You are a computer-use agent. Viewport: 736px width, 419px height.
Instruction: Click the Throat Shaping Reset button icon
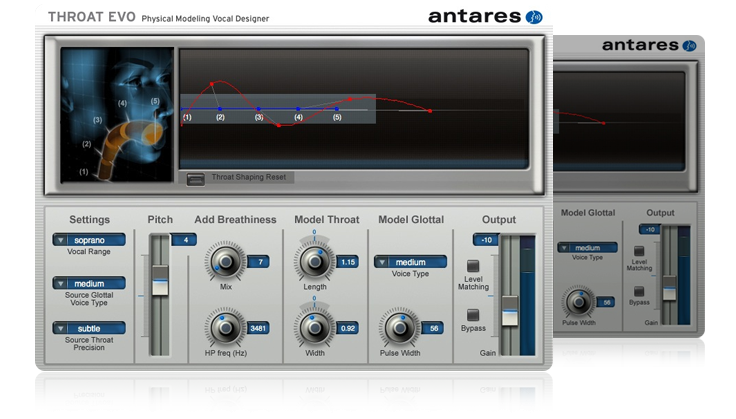click(195, 179)
